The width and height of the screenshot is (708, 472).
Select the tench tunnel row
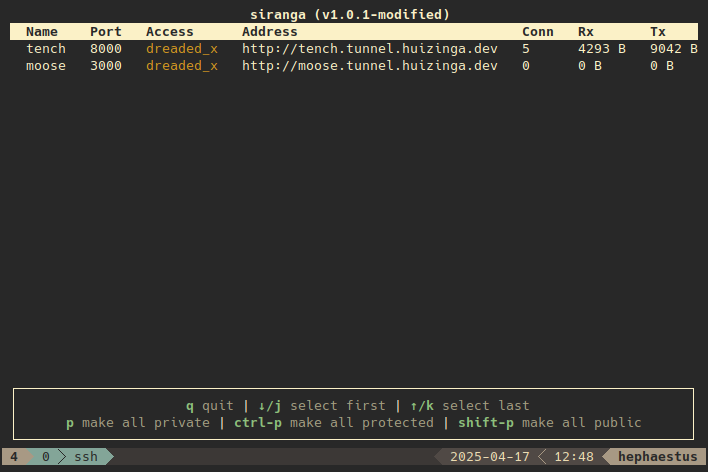point(354,49)
